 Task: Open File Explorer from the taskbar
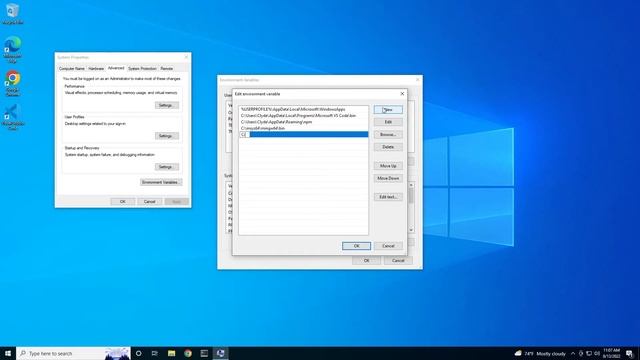pyautogui.click(x=171, y=353)
